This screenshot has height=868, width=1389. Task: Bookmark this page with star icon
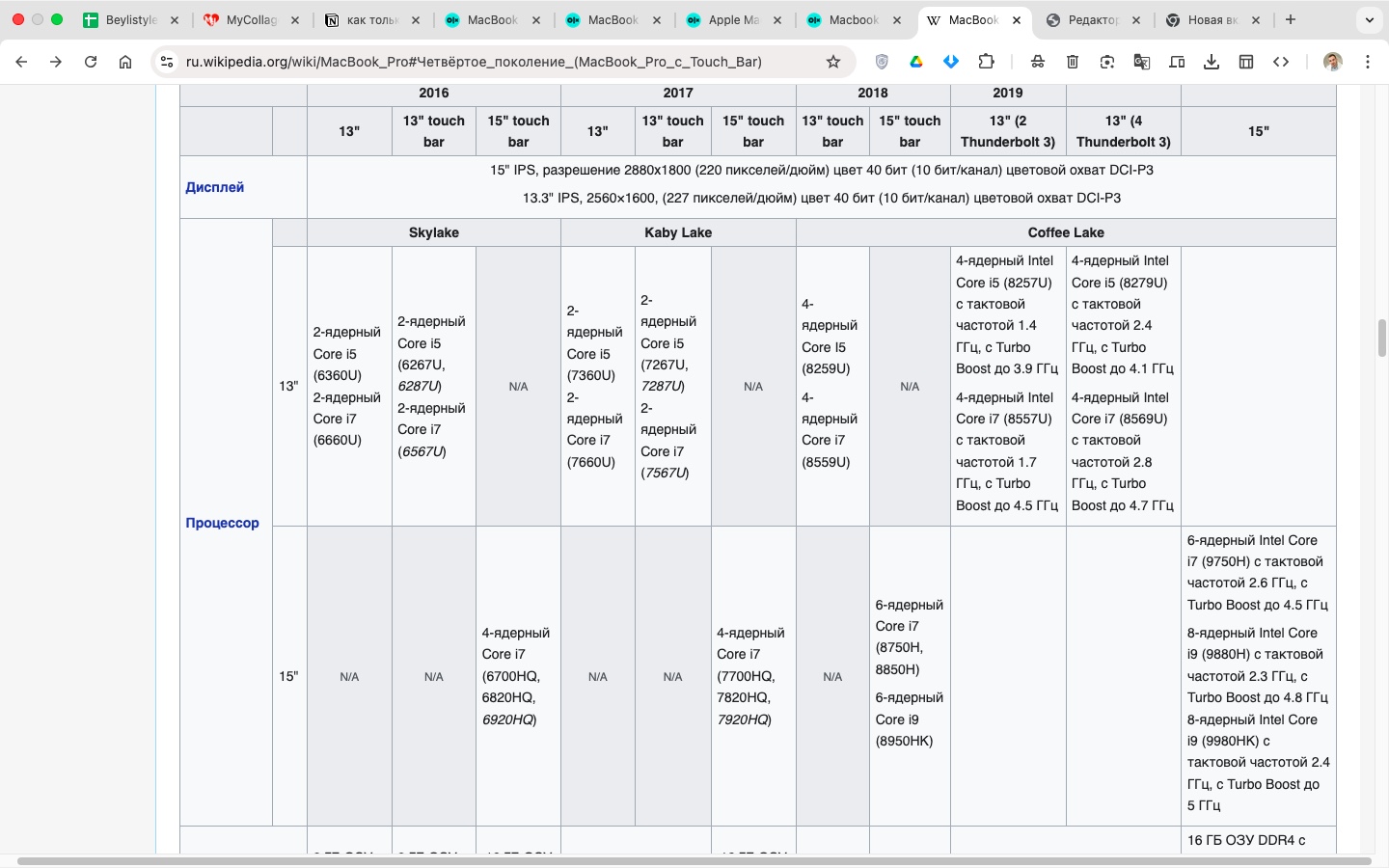(833, 62)
